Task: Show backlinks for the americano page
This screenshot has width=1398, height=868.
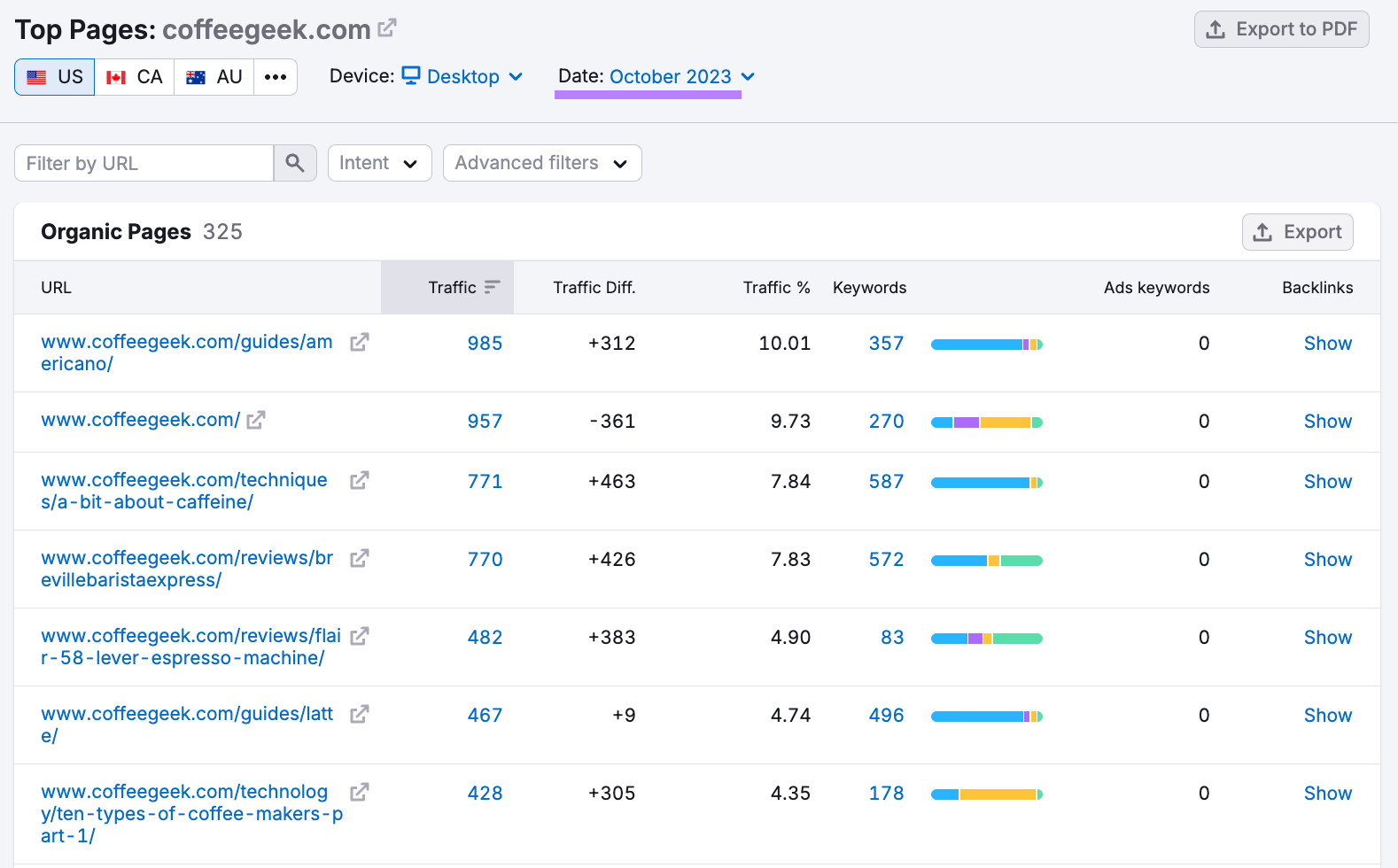Action: [x=1327, y=344]
